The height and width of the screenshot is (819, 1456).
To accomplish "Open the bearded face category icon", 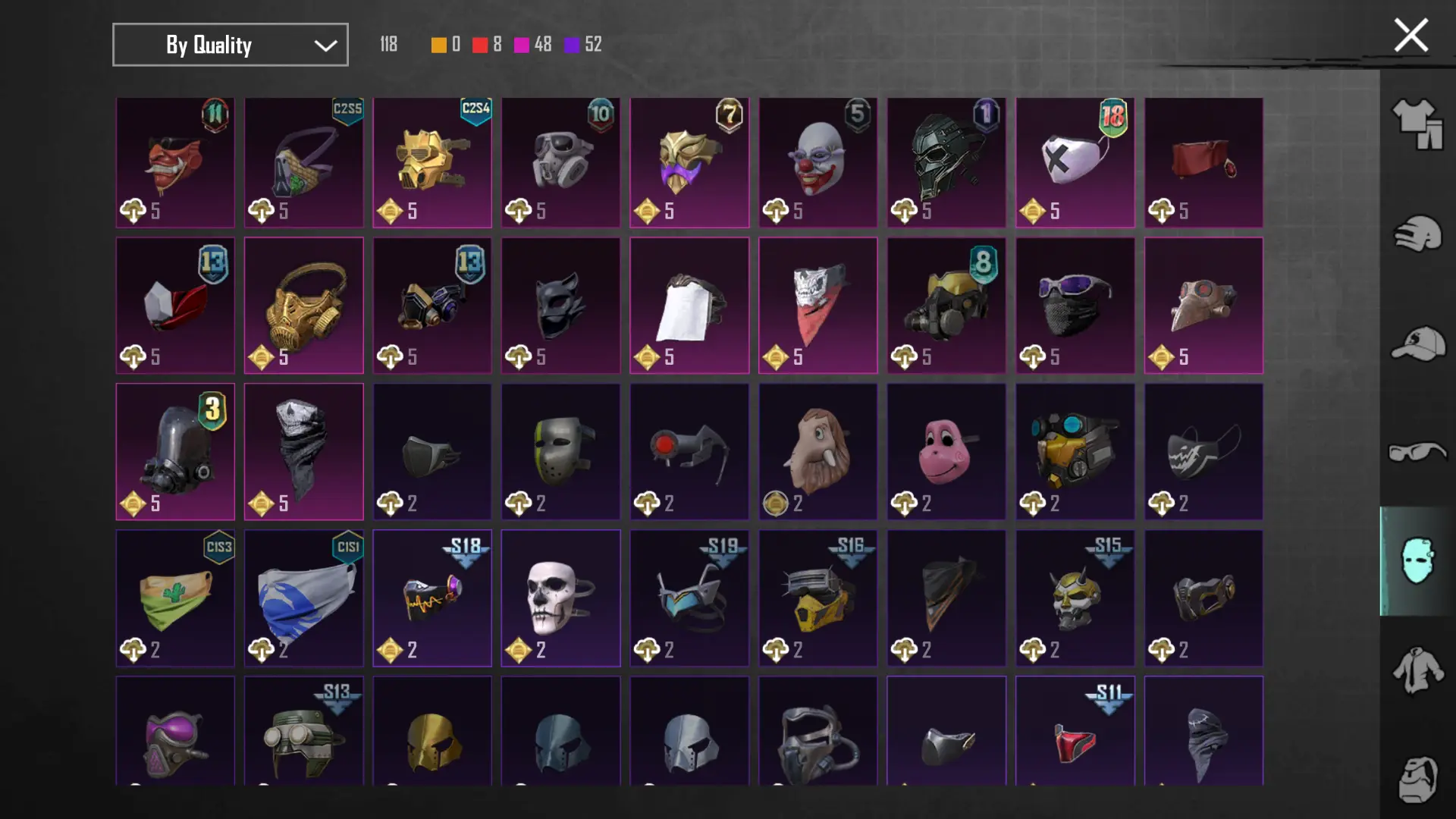I will 1417,780.
